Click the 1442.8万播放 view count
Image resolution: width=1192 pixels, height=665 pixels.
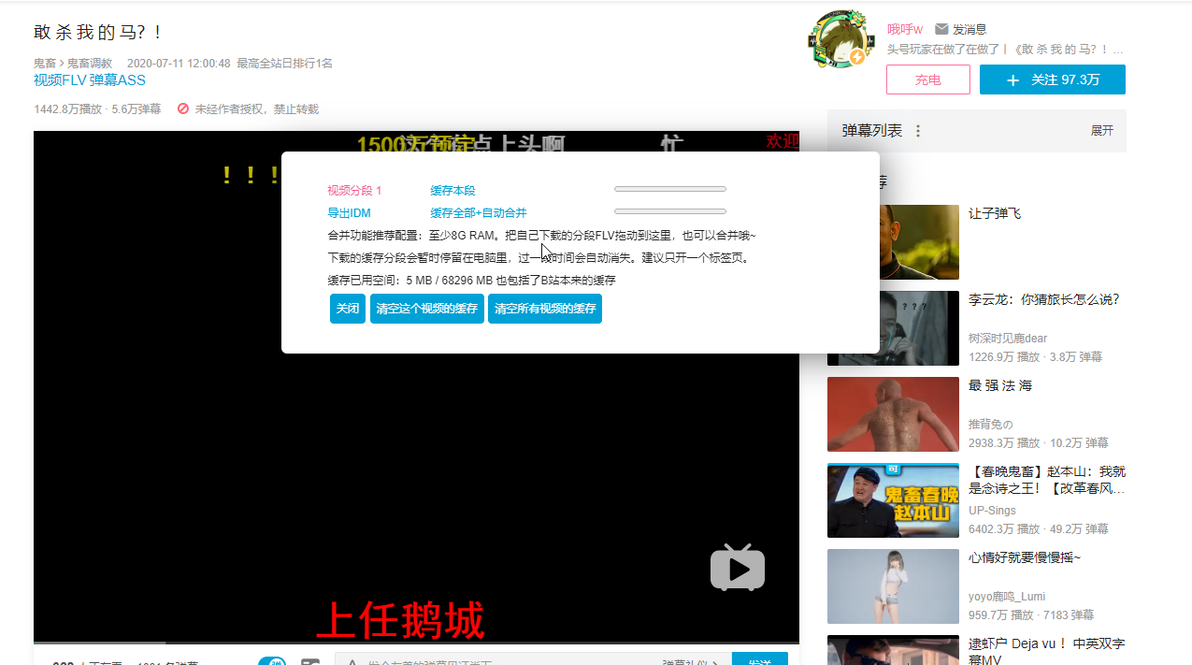68,109
